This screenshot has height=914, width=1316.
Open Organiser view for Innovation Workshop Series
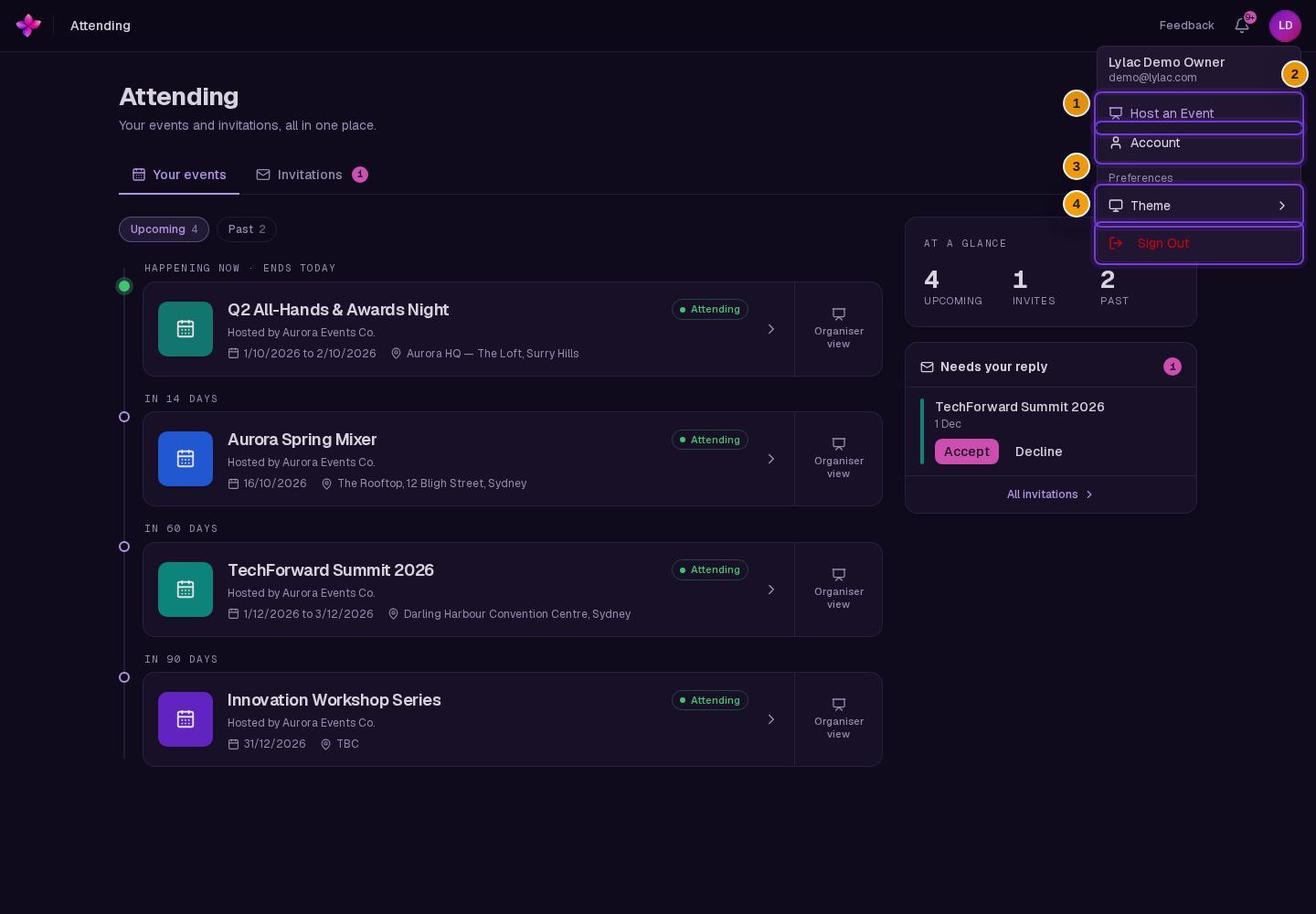838,719
